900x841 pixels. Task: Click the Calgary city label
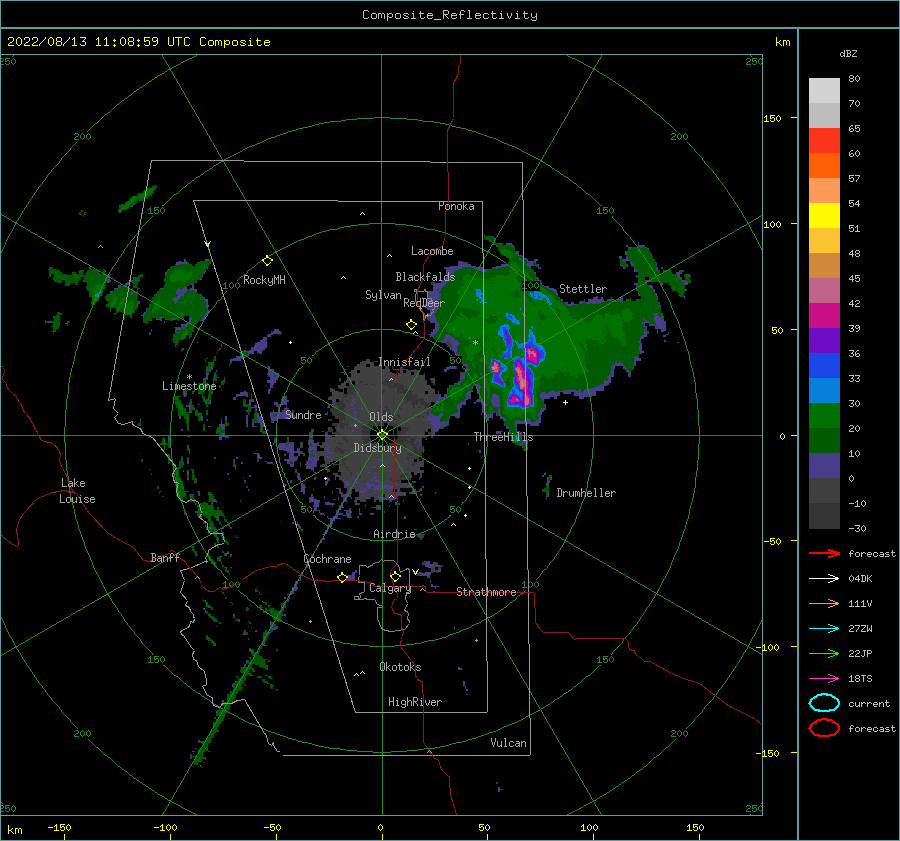click(390, 588)
